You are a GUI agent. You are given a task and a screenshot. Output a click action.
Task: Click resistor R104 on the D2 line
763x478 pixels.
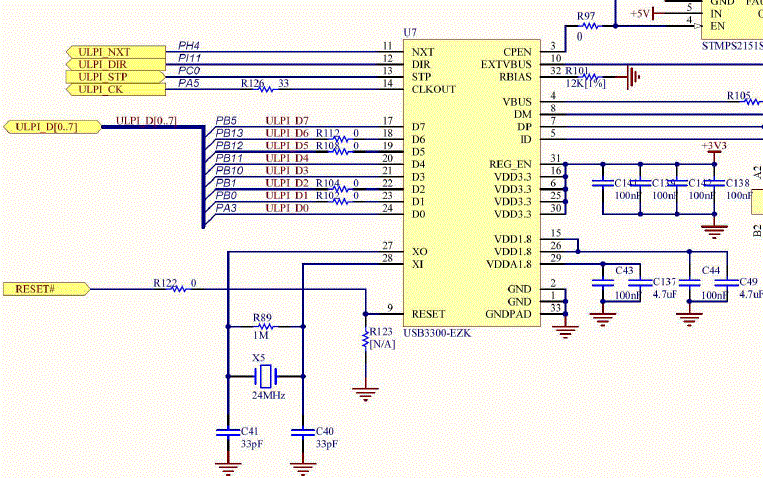point(341,189)
